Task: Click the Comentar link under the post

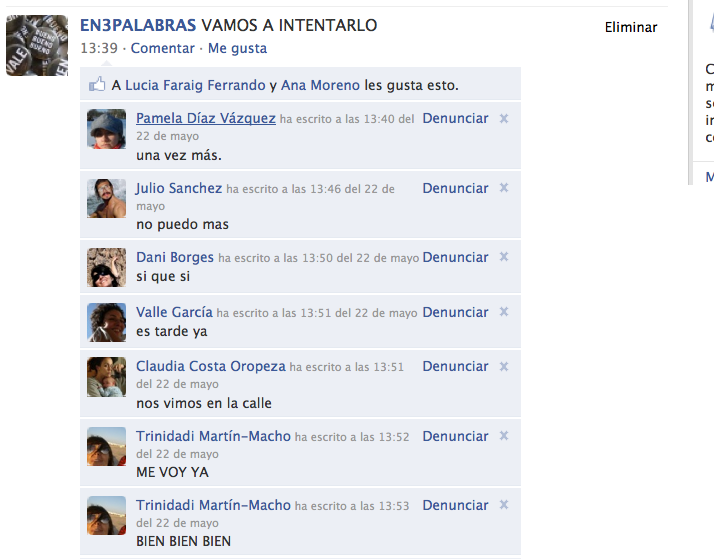Action: click(x=163, y=48)
